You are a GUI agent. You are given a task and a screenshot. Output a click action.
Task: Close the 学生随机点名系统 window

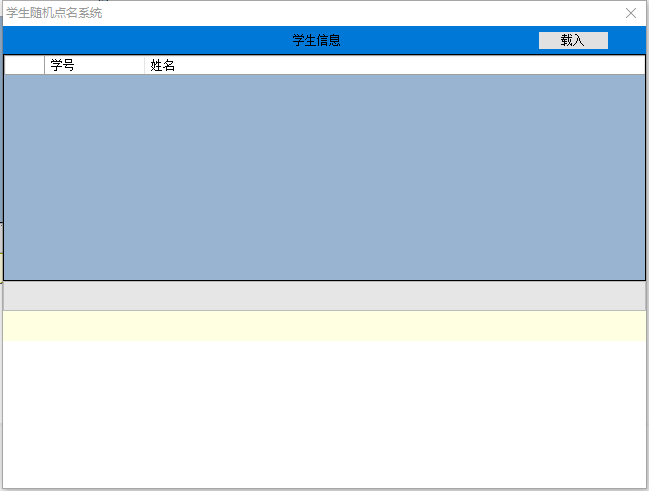(631, 13)
